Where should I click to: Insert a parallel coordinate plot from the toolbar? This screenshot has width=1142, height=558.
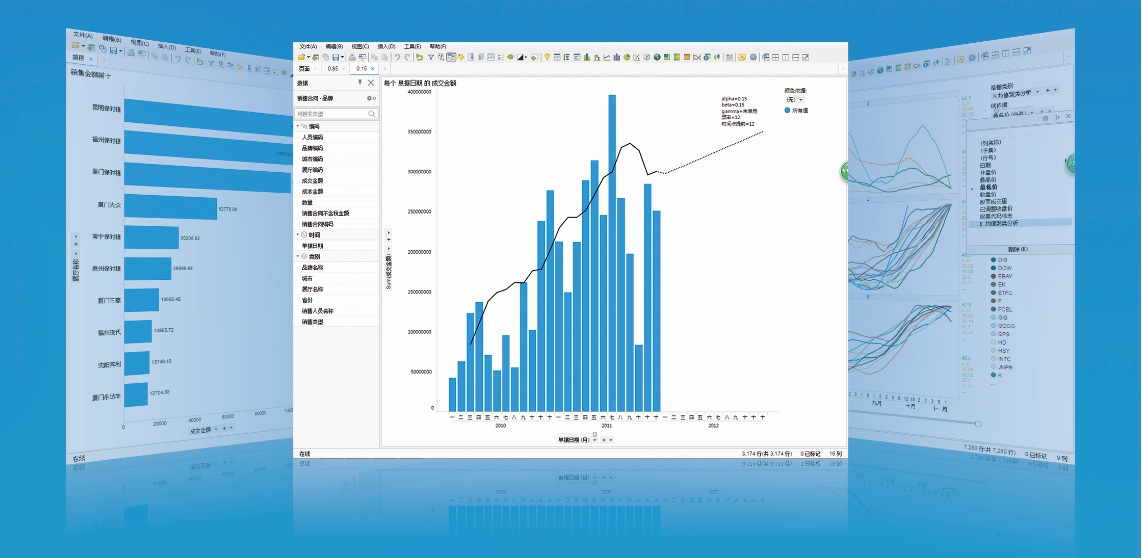click(697, 58)
